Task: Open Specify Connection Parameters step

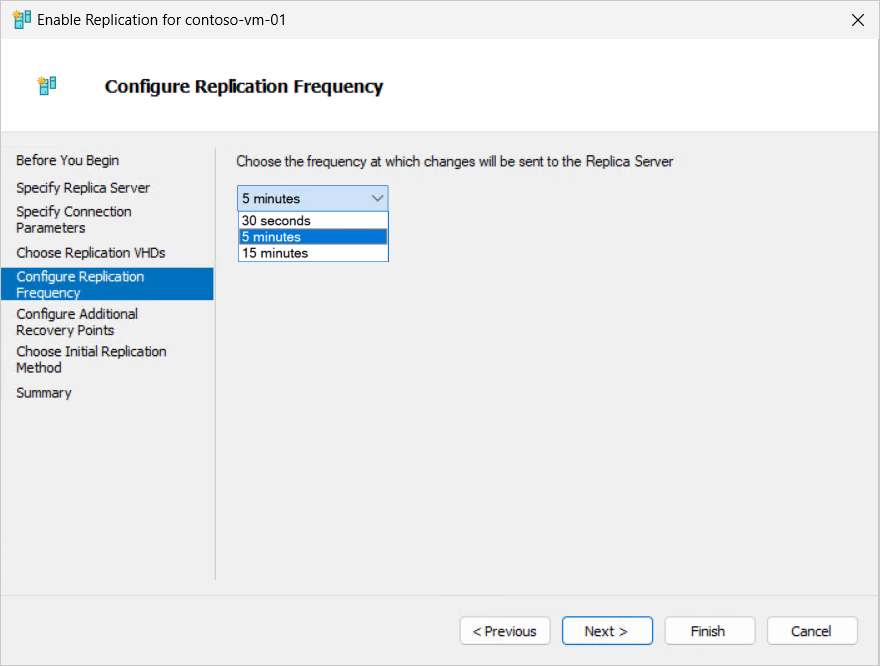Action: pos(74,219)
